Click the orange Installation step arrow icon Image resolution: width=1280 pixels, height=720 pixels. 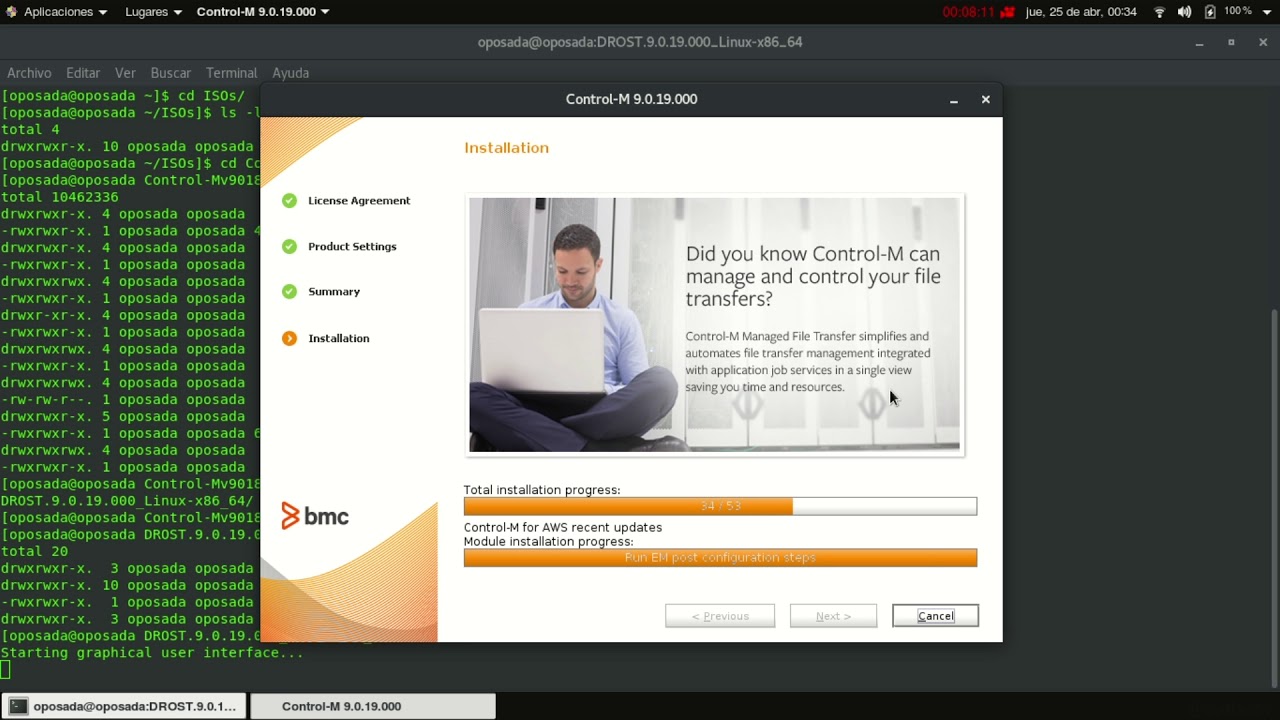coord(289,338)
